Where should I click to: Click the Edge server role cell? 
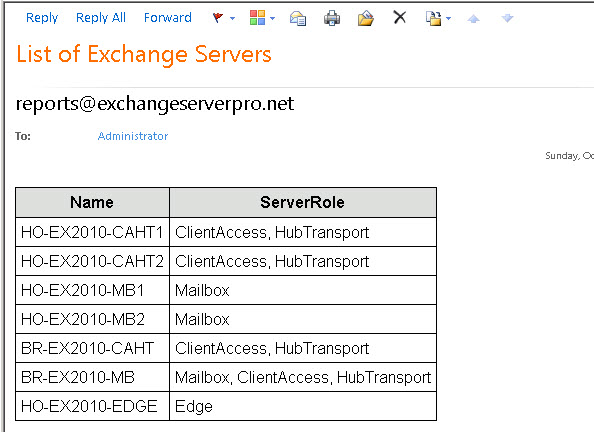point(303,406)
